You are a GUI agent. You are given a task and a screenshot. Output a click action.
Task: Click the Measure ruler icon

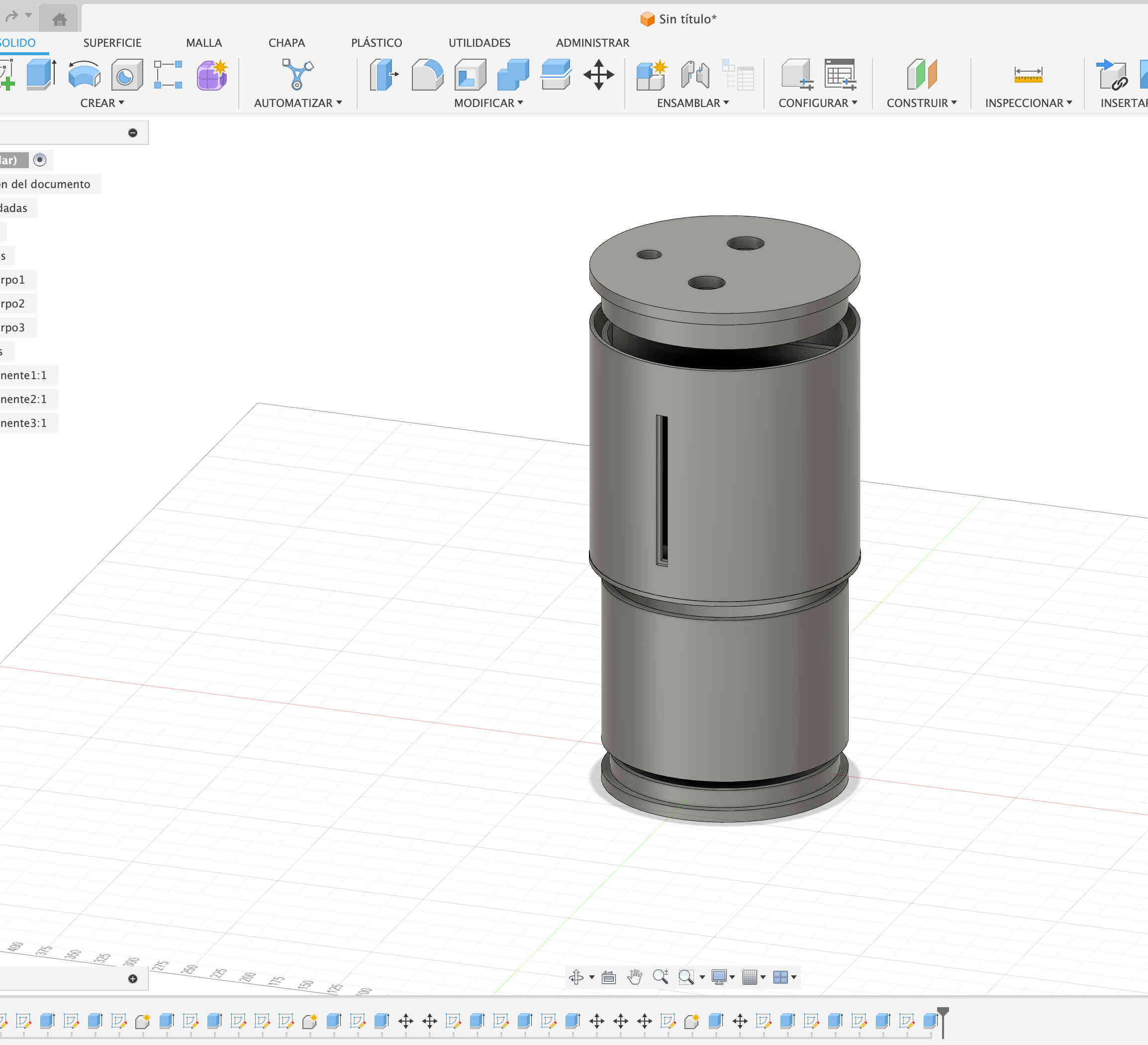(1028, 75)
